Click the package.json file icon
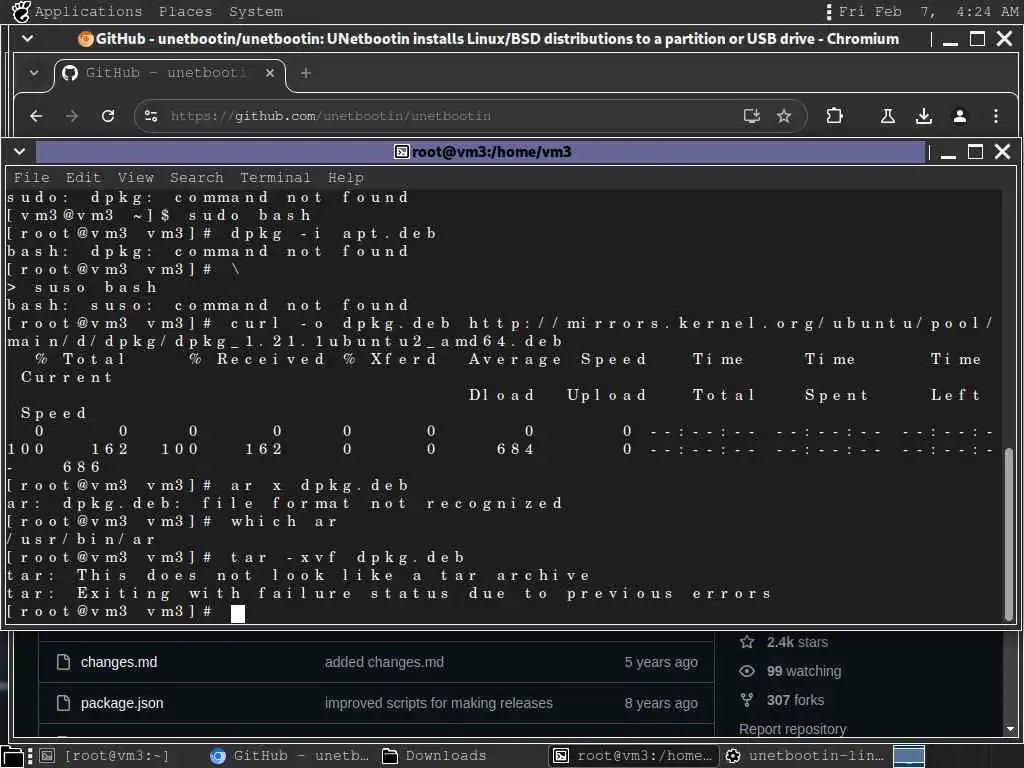The height and width of the screenshot is (768, 1024). 63,703
